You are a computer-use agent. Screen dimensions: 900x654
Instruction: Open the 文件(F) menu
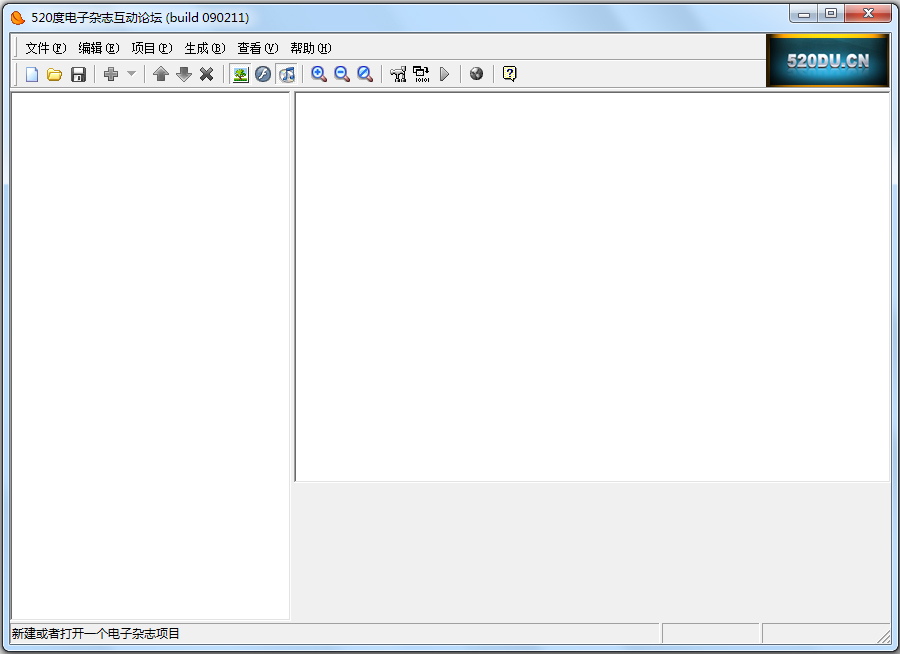[x=46, y=48]
